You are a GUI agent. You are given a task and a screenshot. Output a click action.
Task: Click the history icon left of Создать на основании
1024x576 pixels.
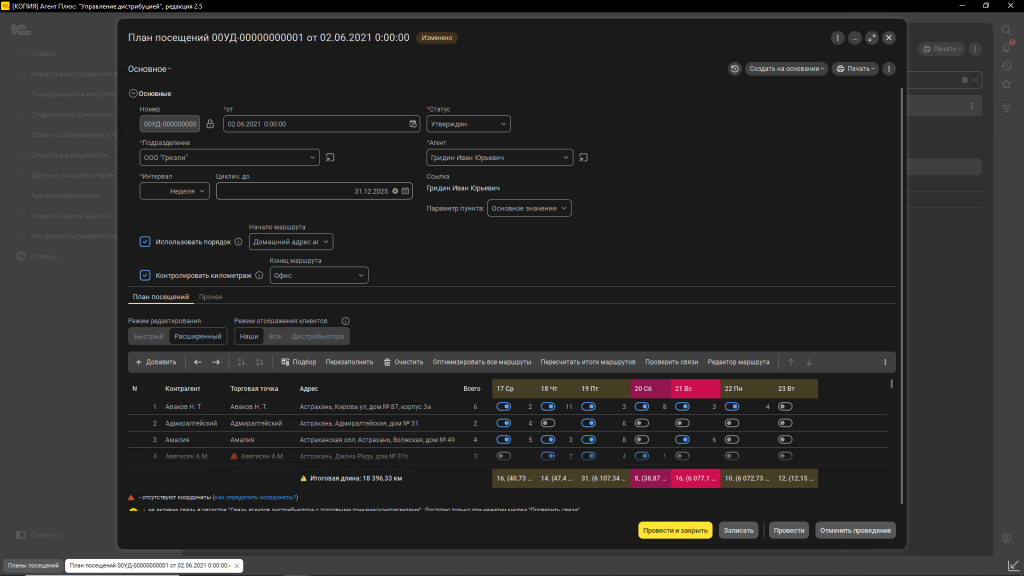pos(735,69)
